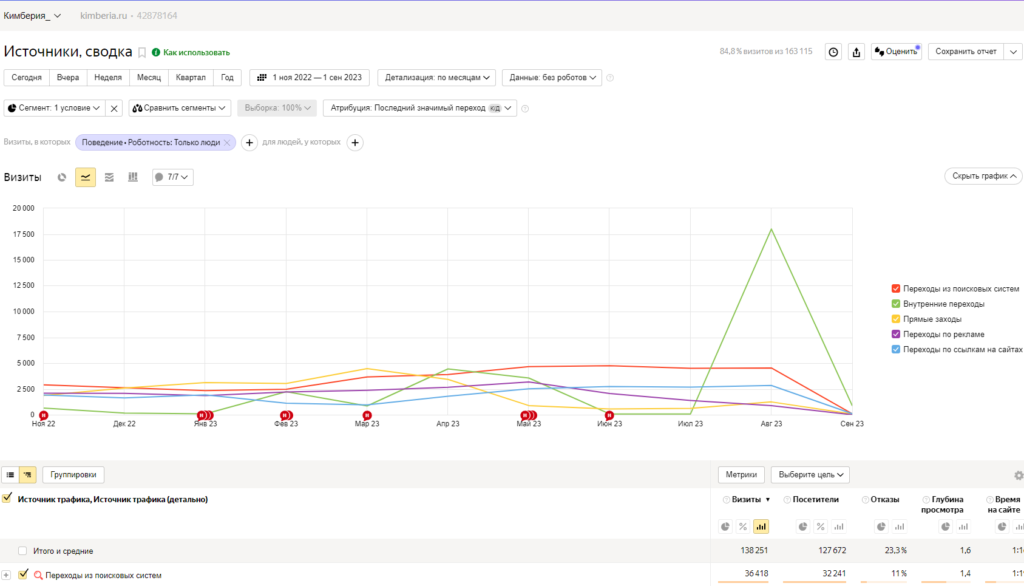Toggle Прямые заходы legend checkbox
The image size is (1024, 586).
pos(896,319)
